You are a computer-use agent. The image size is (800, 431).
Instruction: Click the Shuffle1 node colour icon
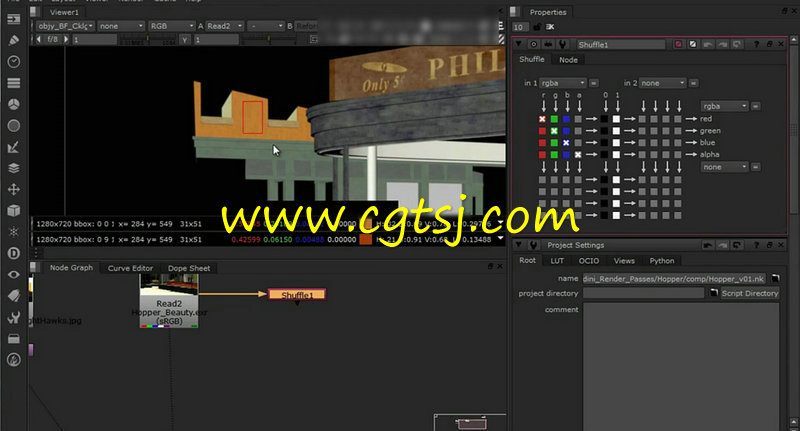pos(678,44)
